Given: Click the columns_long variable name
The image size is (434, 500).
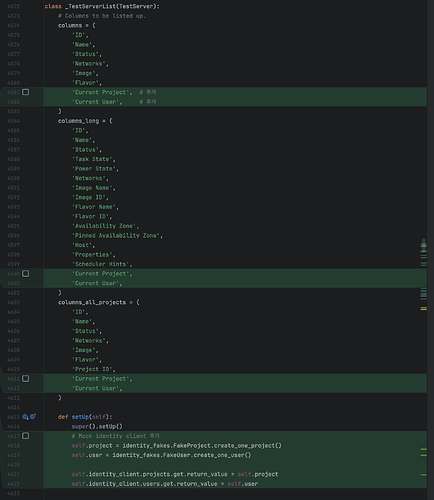Looking at the screenshot, I should point(78,121).
